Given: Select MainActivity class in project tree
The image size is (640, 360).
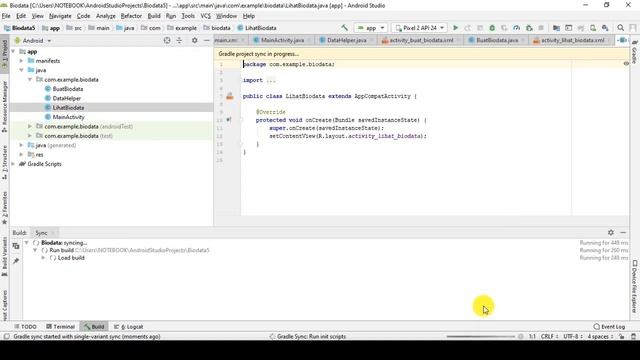Looking at the screenshot, I should [x=68, y=117].
